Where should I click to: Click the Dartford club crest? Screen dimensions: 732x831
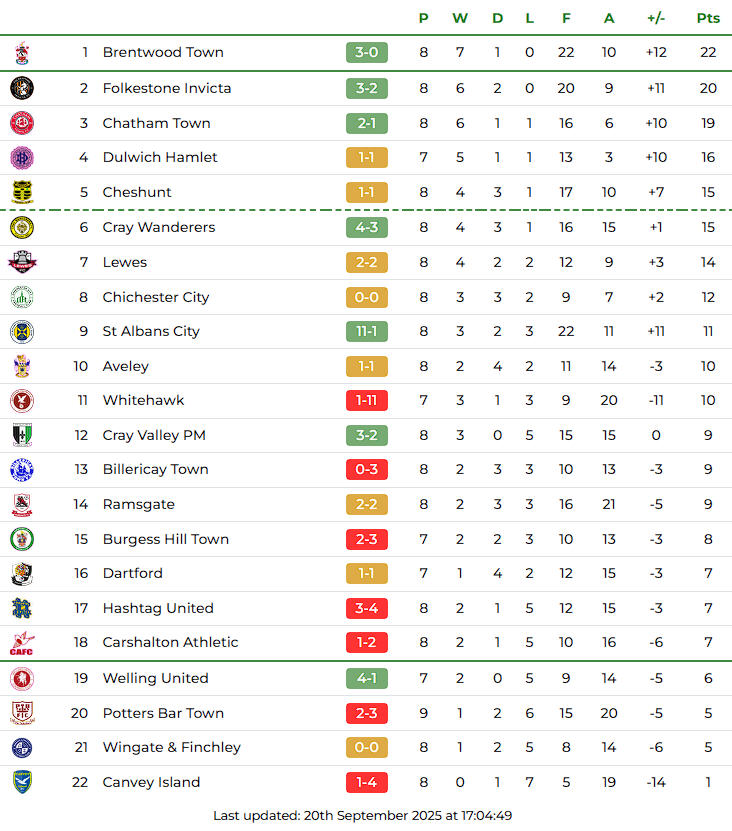click(22, 573)
